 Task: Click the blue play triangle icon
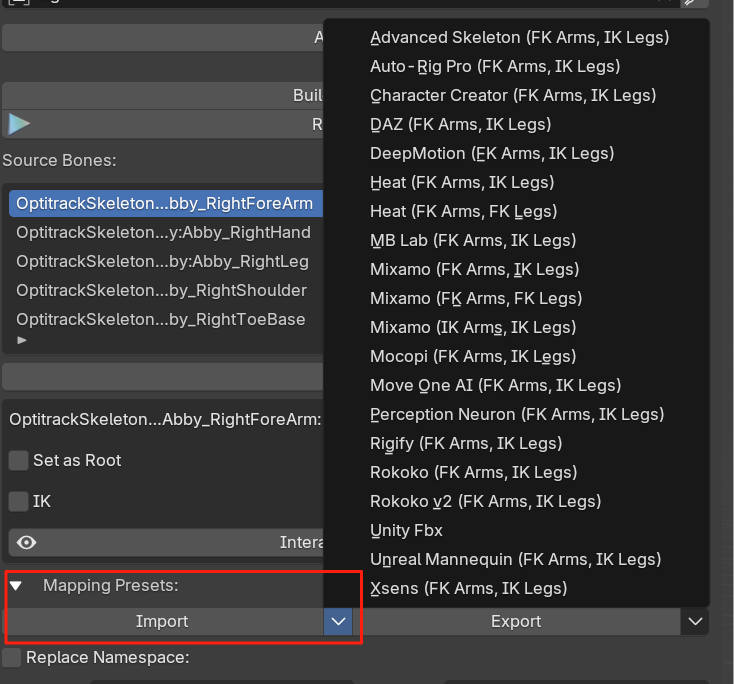coord(19,125)
